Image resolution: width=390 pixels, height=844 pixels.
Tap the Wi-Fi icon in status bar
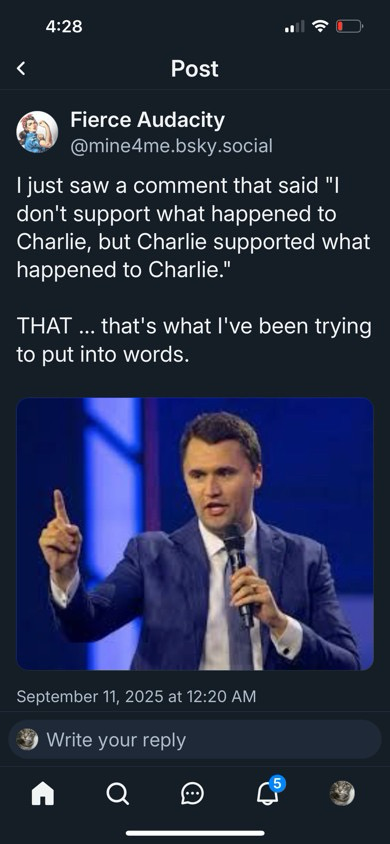321,25
